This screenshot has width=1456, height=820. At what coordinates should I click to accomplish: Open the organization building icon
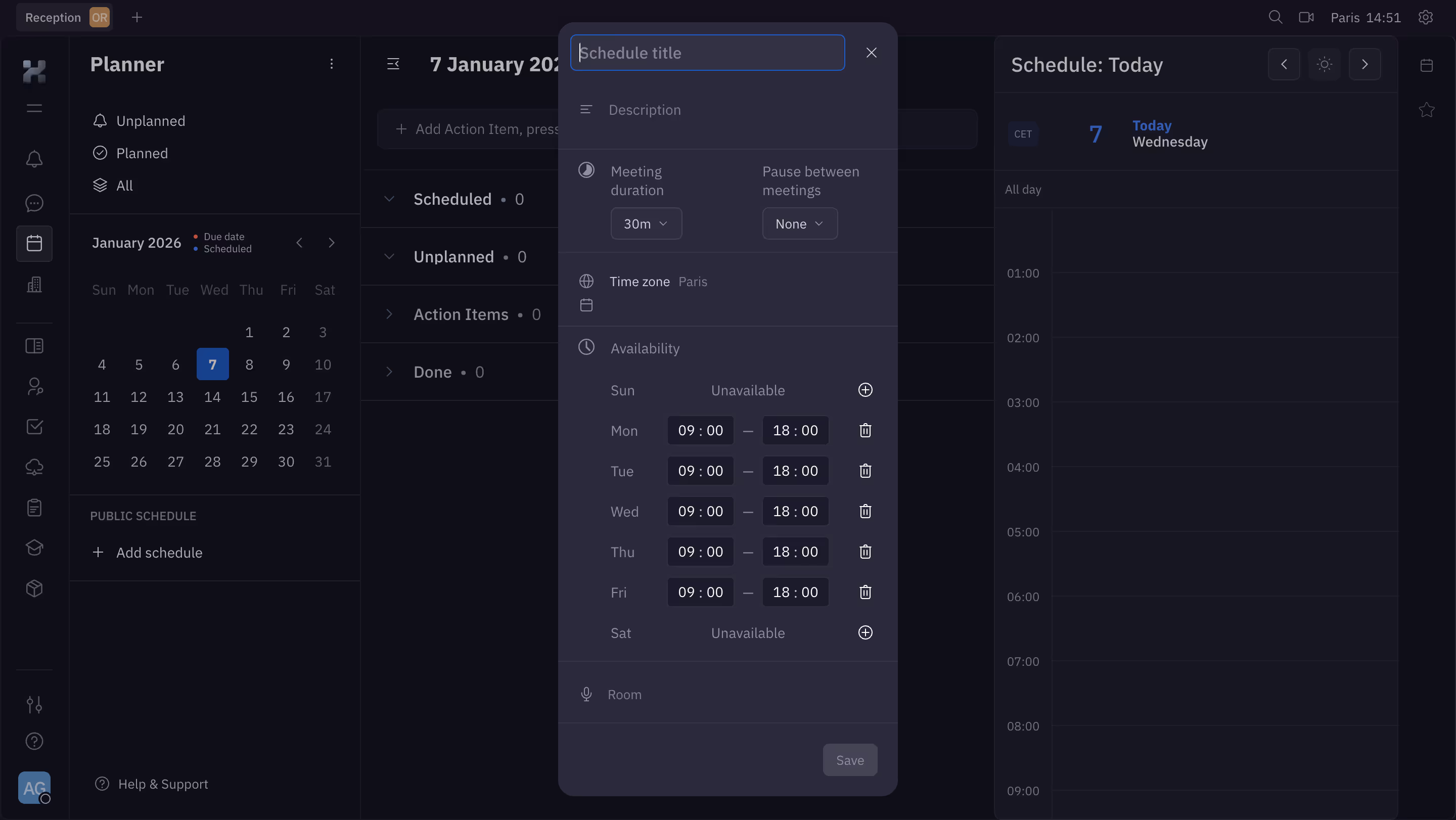(34, 285)
